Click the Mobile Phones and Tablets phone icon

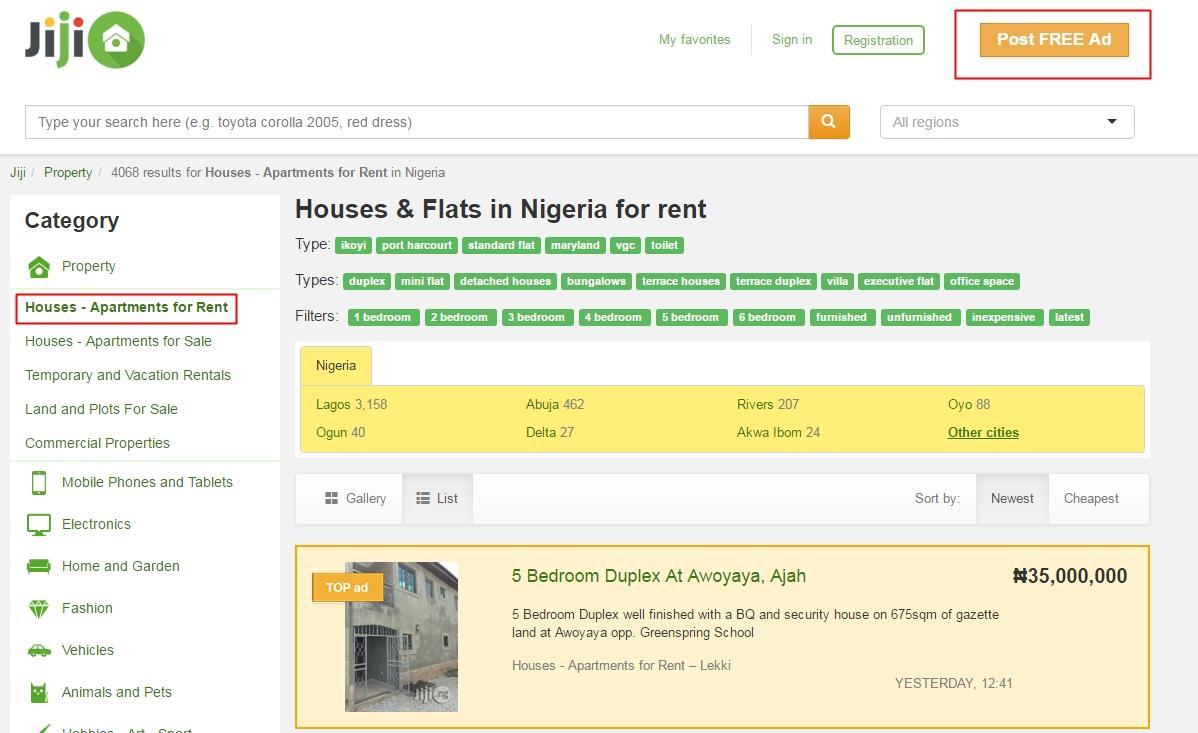point(39,483)
